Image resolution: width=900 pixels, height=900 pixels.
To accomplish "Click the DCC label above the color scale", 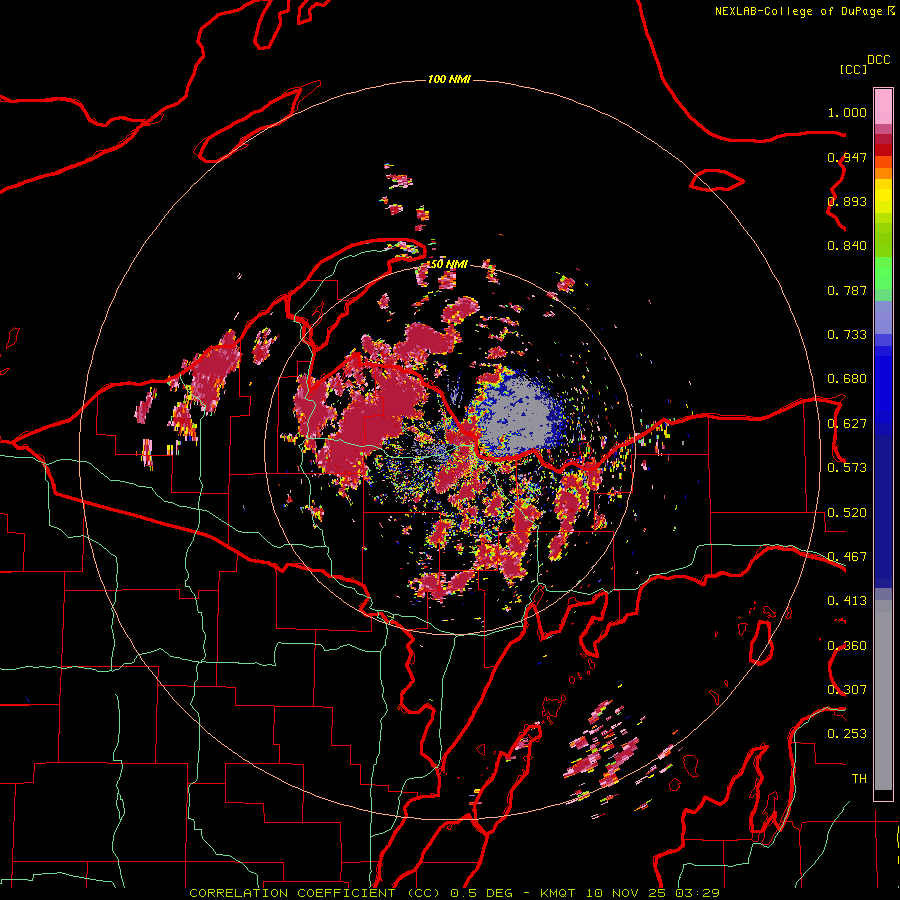I will [x=879, y=60].
